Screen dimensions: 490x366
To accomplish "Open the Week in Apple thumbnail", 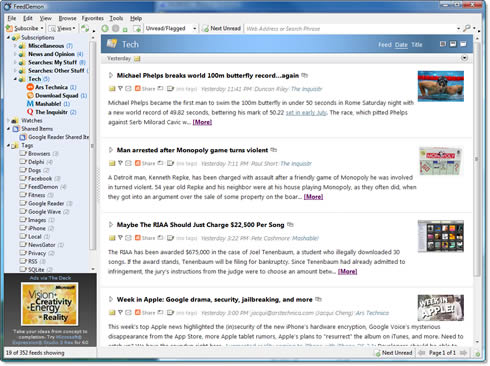I will click(x=441, y=308).
